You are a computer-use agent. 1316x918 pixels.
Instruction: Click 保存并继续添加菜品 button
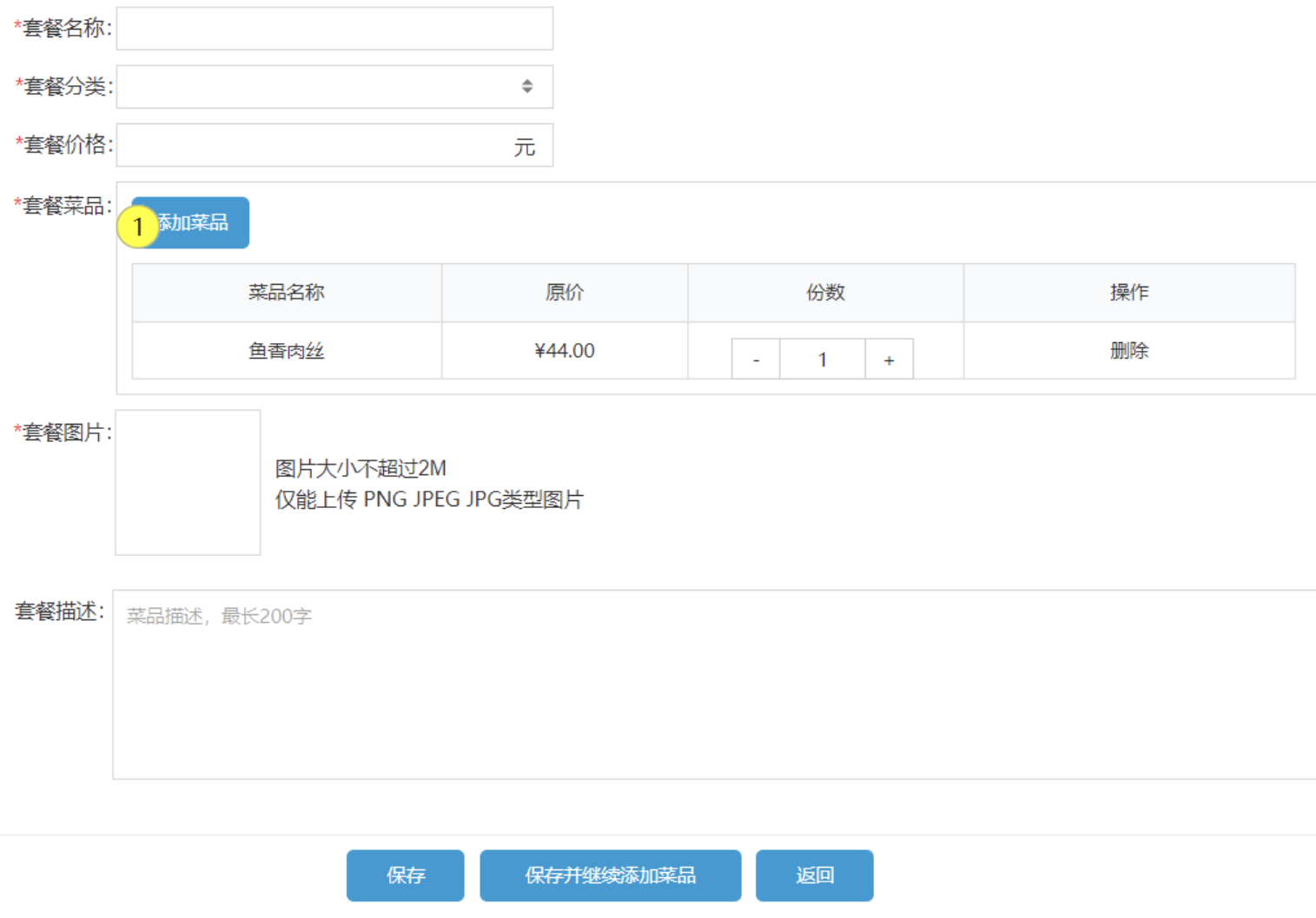tap(610, 875)
